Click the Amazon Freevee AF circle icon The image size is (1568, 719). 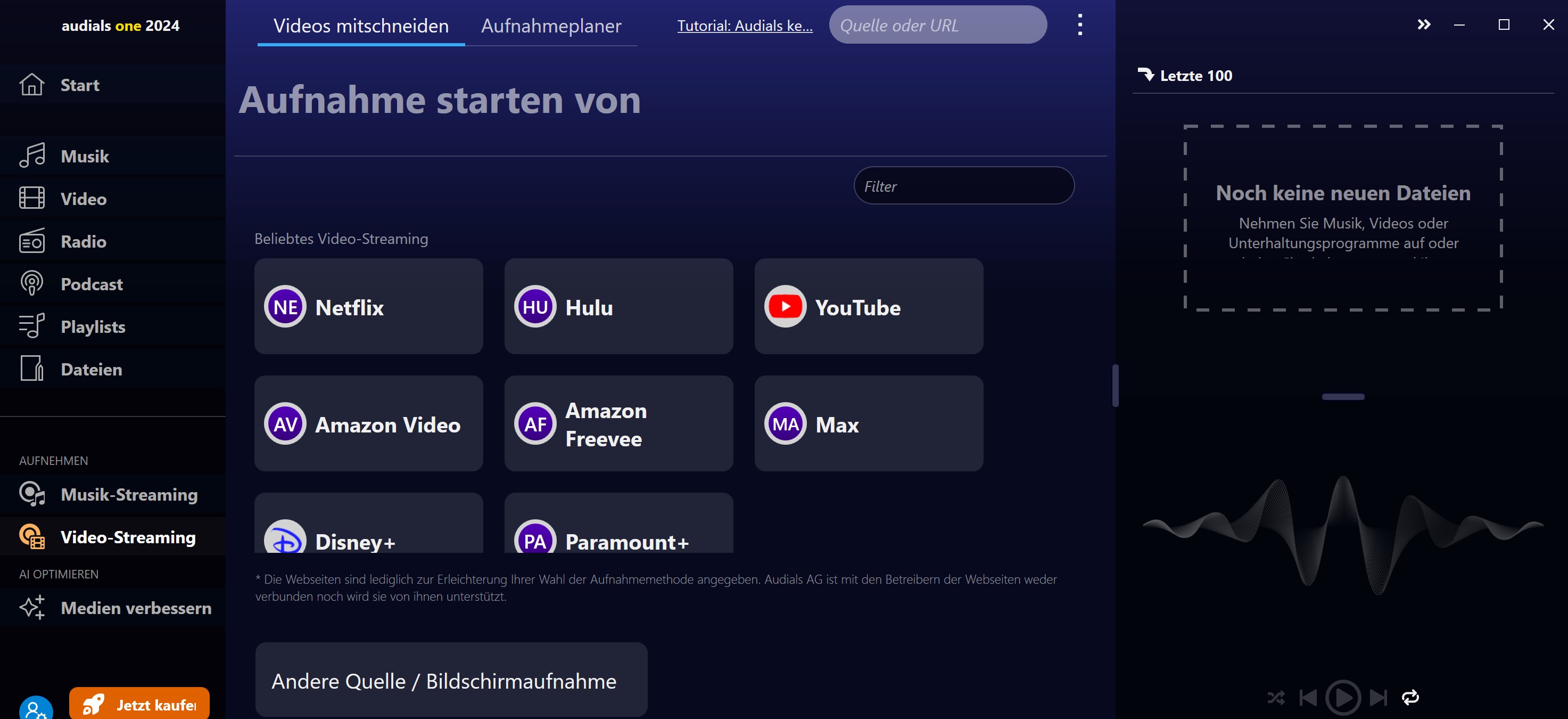click(535, 423)
